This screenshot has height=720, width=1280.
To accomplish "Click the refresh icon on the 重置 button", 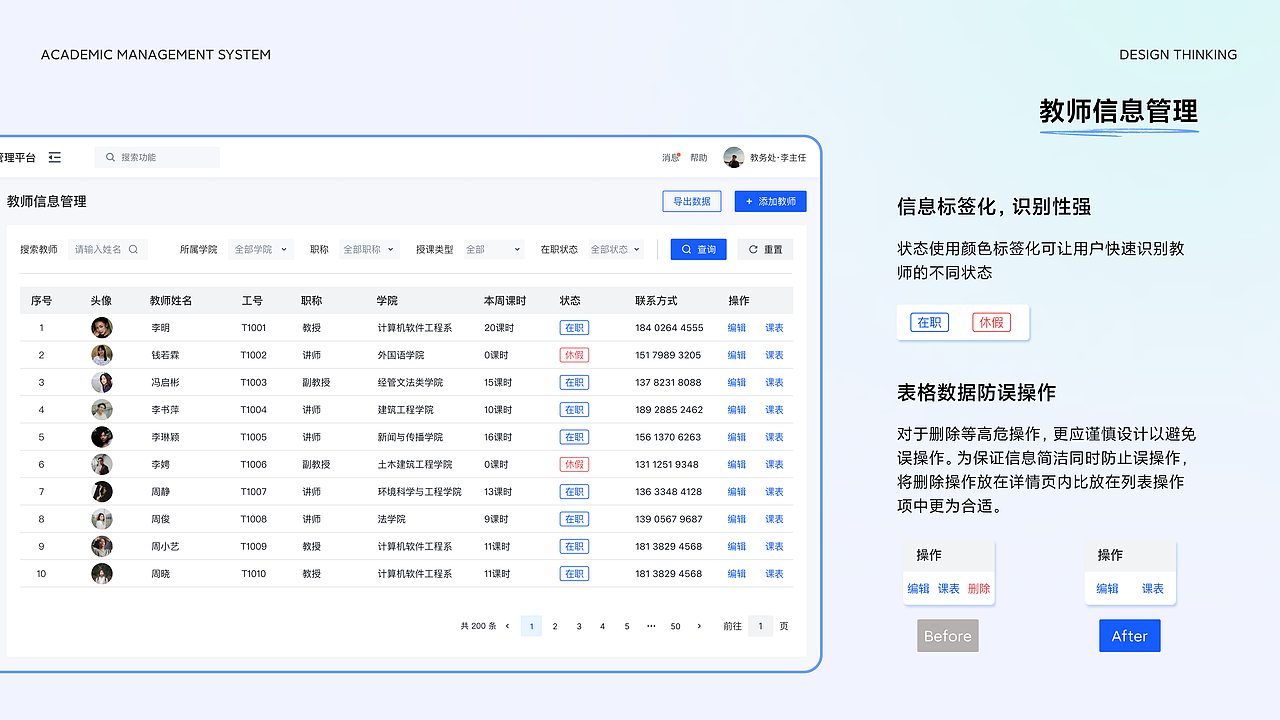I will coord(752,249).
